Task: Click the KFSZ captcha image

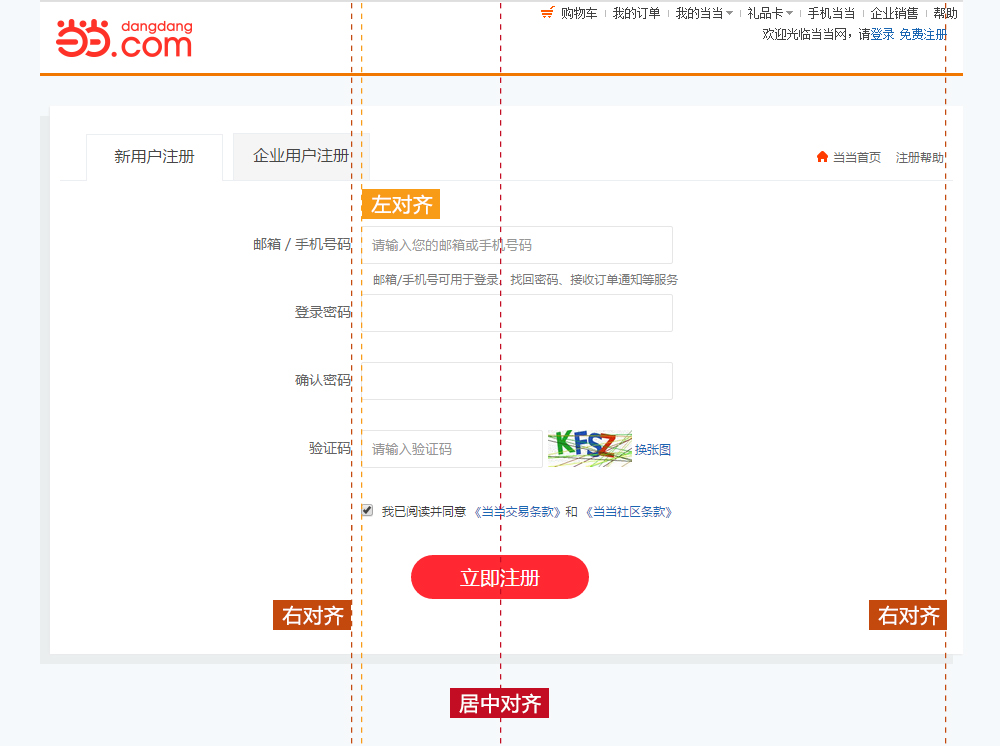Action: pos(588,449)
